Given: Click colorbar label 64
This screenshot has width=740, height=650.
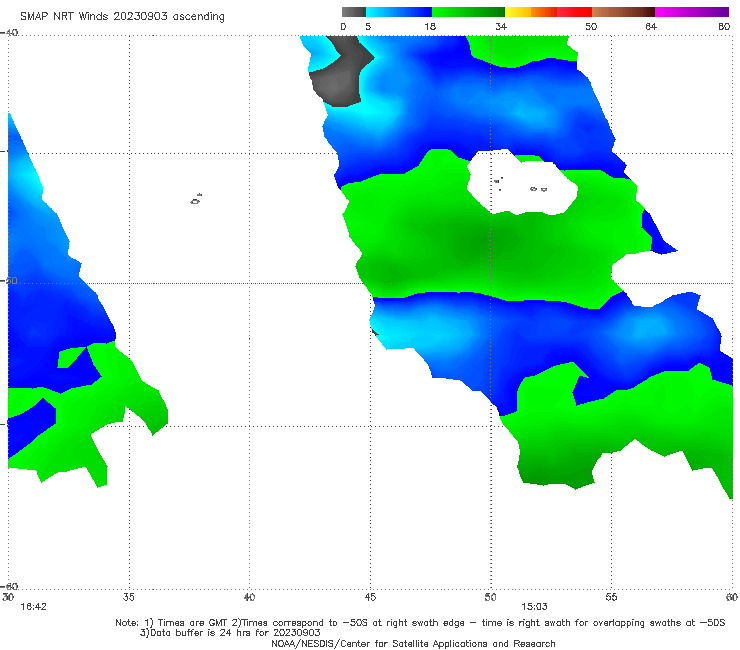Looking at the screenshot, I should pyautogui.click(x=651, y=27).
